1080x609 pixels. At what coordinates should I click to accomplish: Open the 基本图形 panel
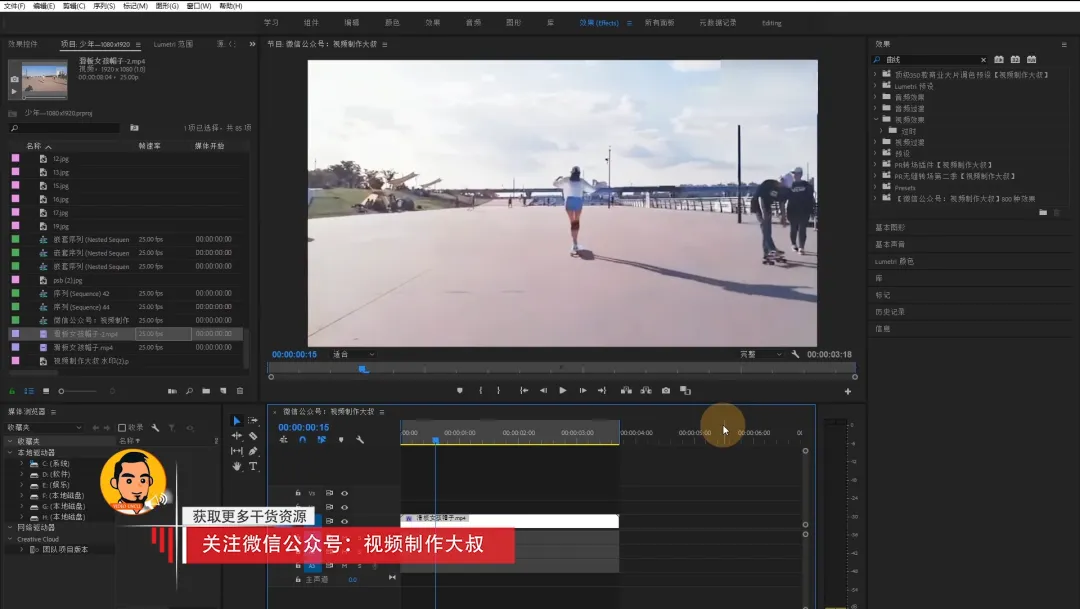(x=890, y=227)
